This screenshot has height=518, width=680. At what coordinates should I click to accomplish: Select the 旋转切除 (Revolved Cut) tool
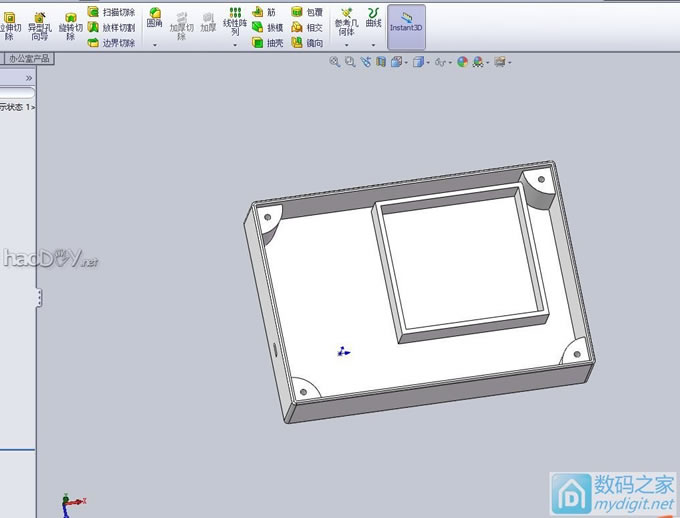click(x=70, y=25)
